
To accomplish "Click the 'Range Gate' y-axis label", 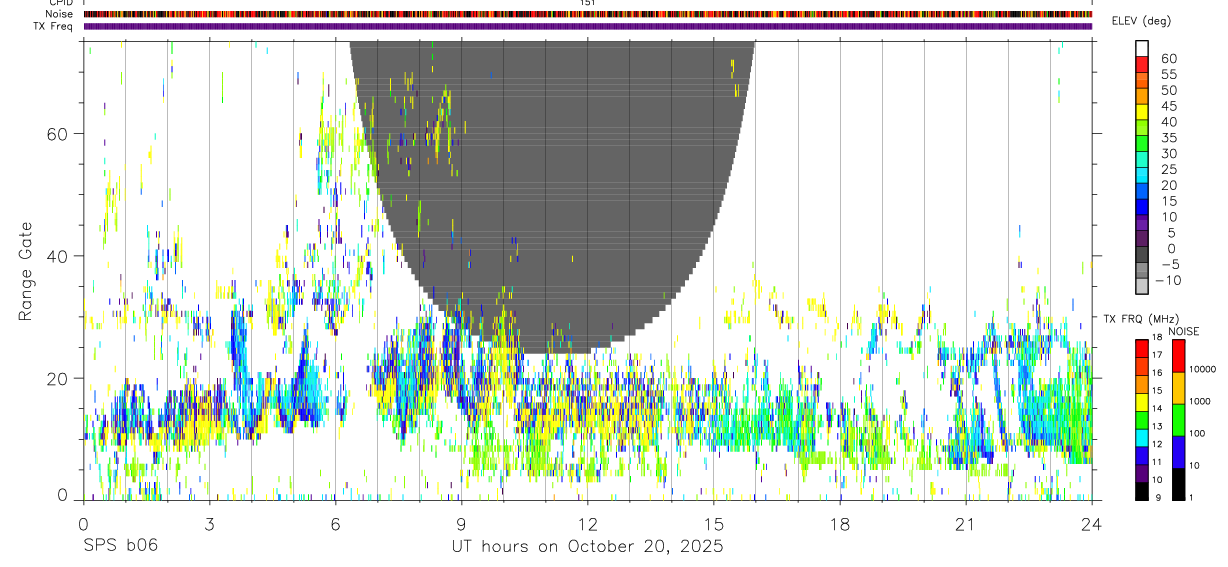I will pos(27,271).
